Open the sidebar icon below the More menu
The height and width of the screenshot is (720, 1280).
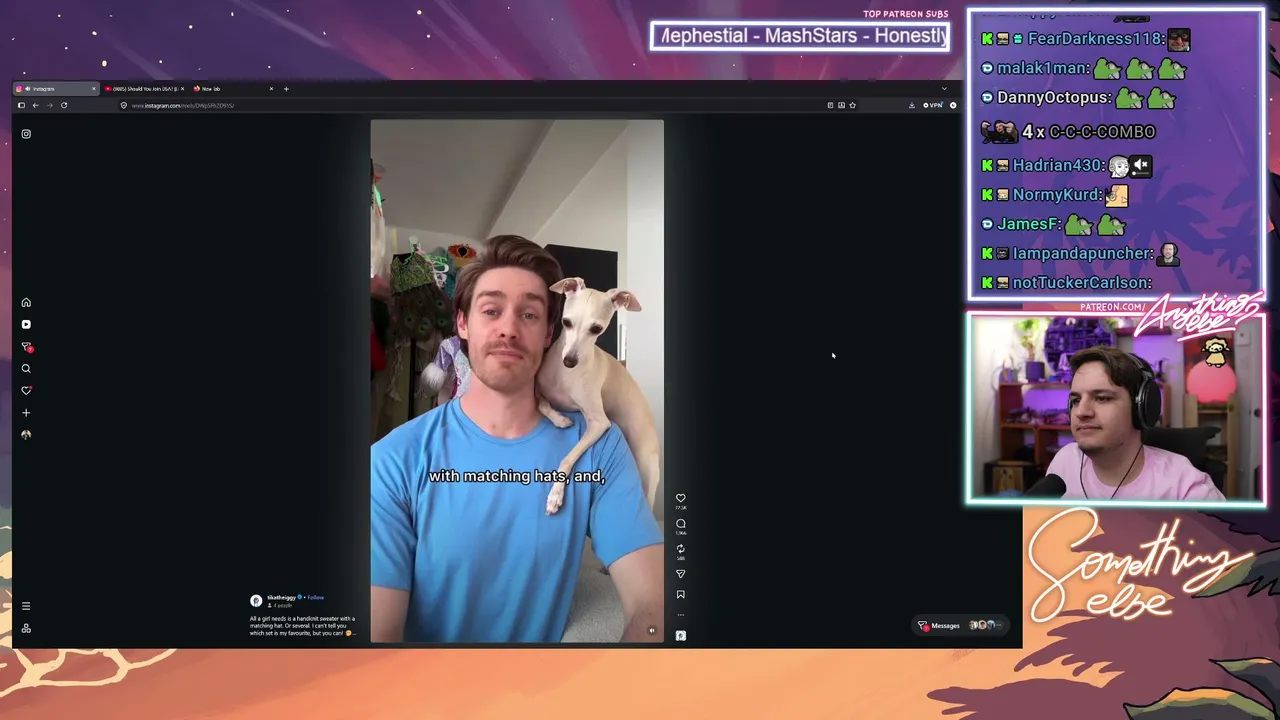pos(26,628)
